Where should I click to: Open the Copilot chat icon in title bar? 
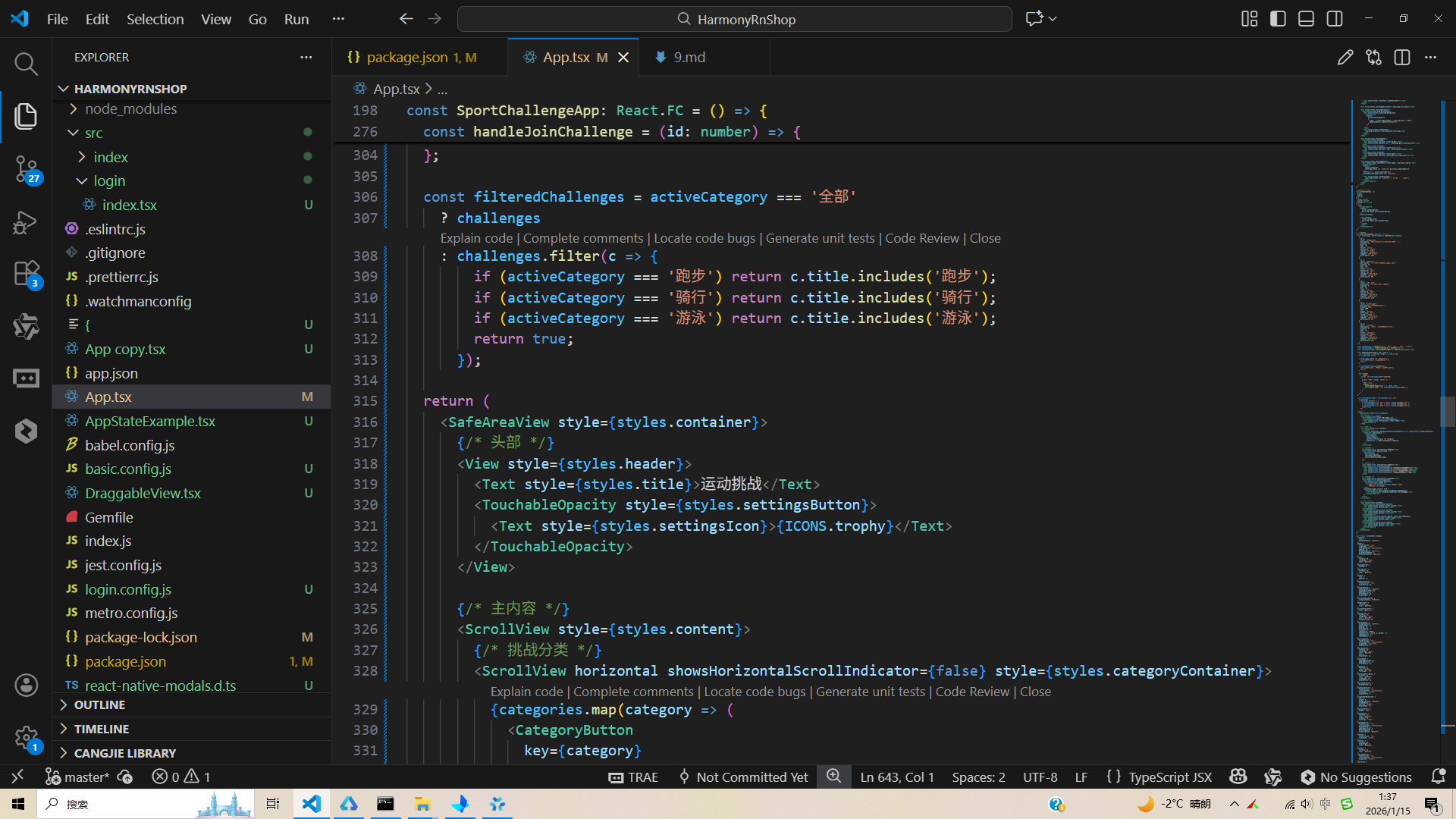pos(1034,19)
